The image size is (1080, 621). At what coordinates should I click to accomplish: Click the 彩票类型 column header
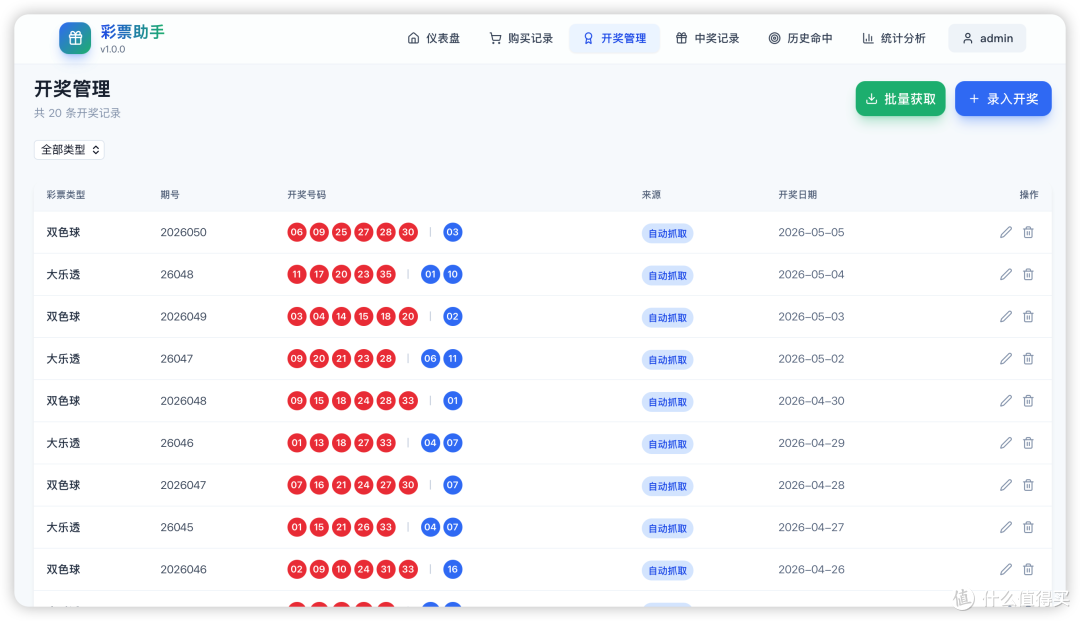tap(66, 195)
